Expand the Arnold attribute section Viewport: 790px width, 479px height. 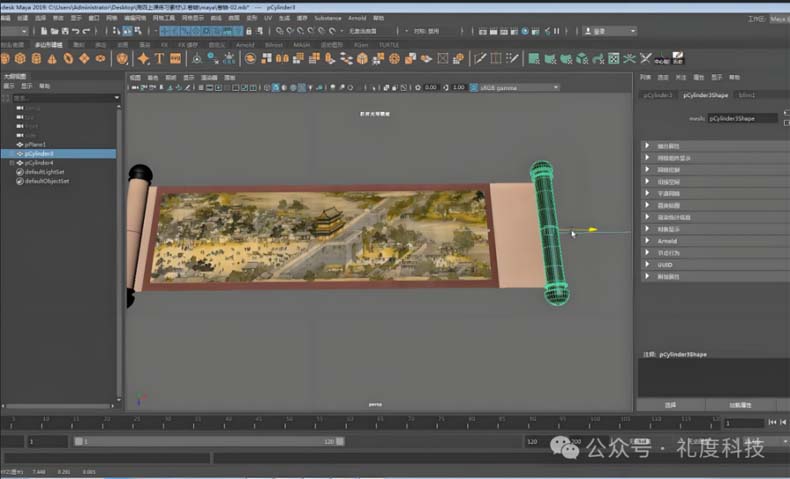pos(647,241)
